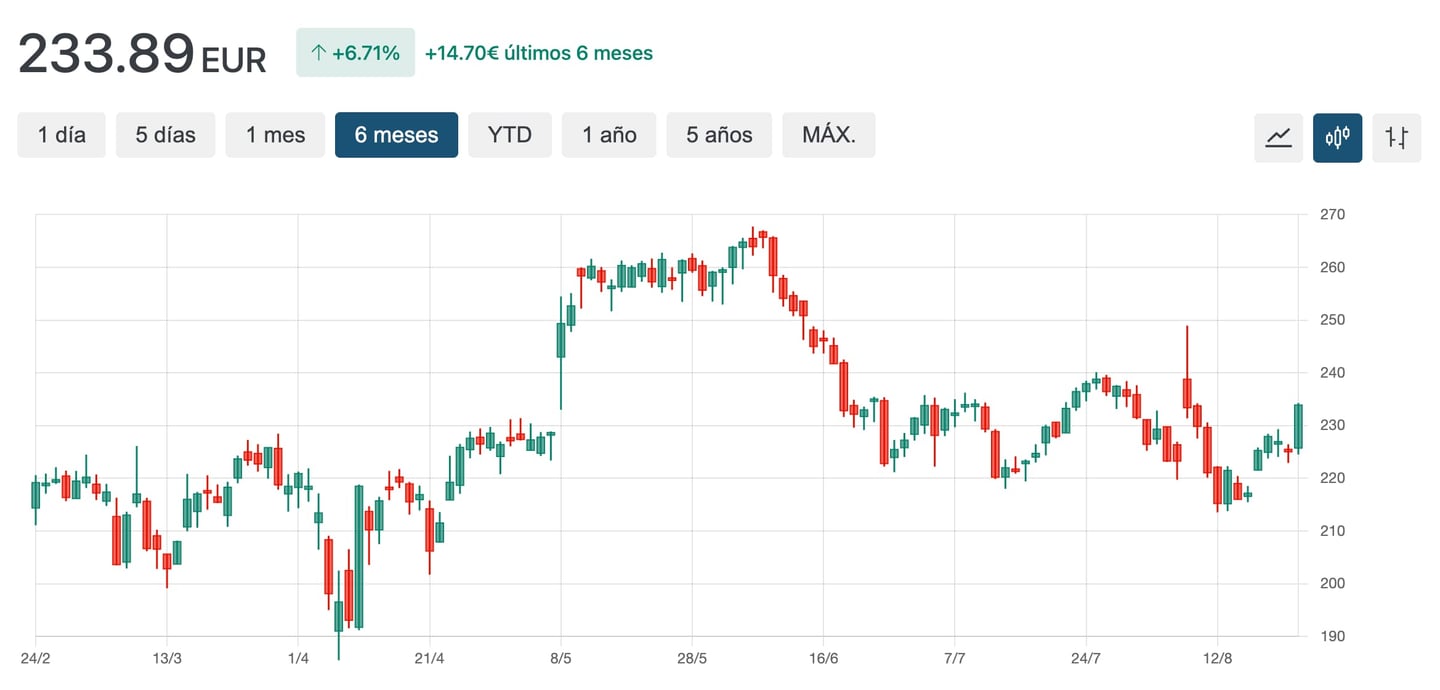Open the "5 días" chart view
1440x690 pixels.
(x=165, y=134)
